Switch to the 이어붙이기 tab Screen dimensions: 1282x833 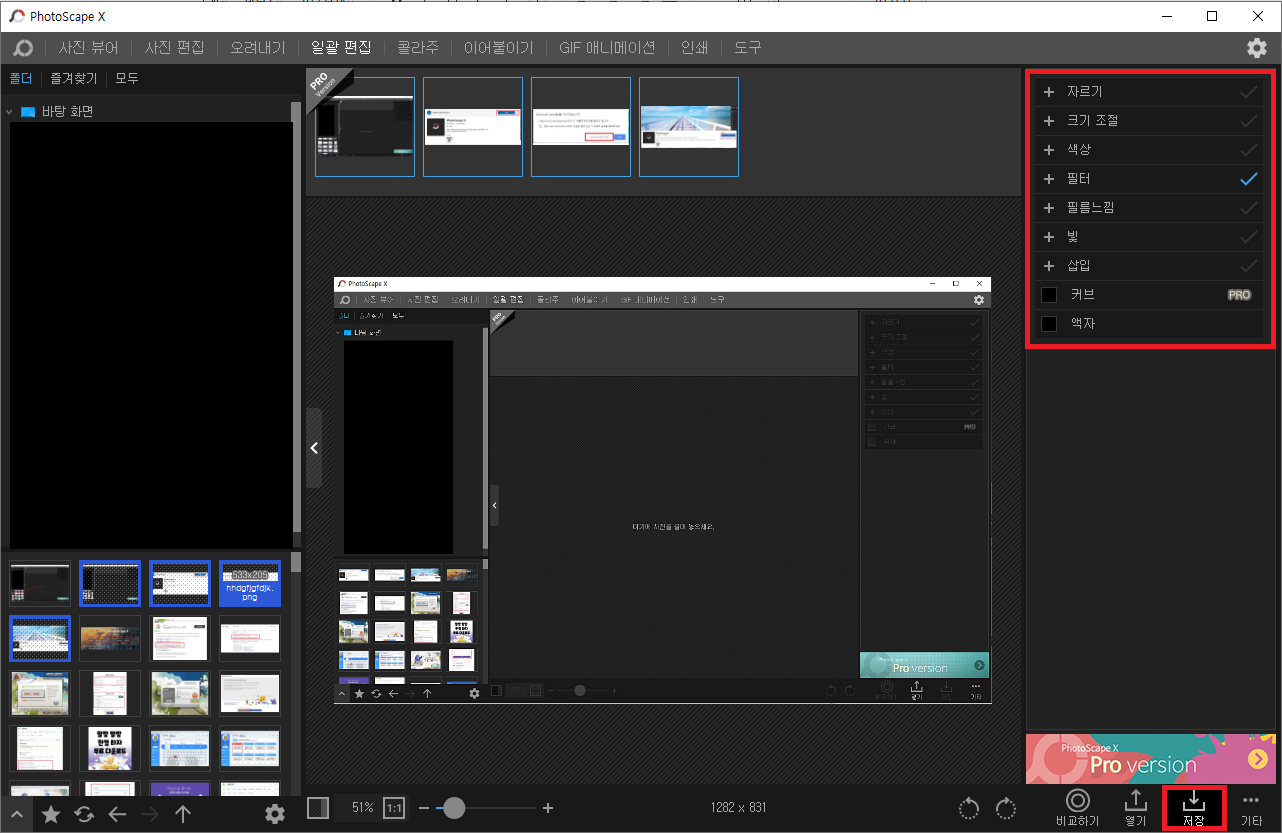coord(499,48)
